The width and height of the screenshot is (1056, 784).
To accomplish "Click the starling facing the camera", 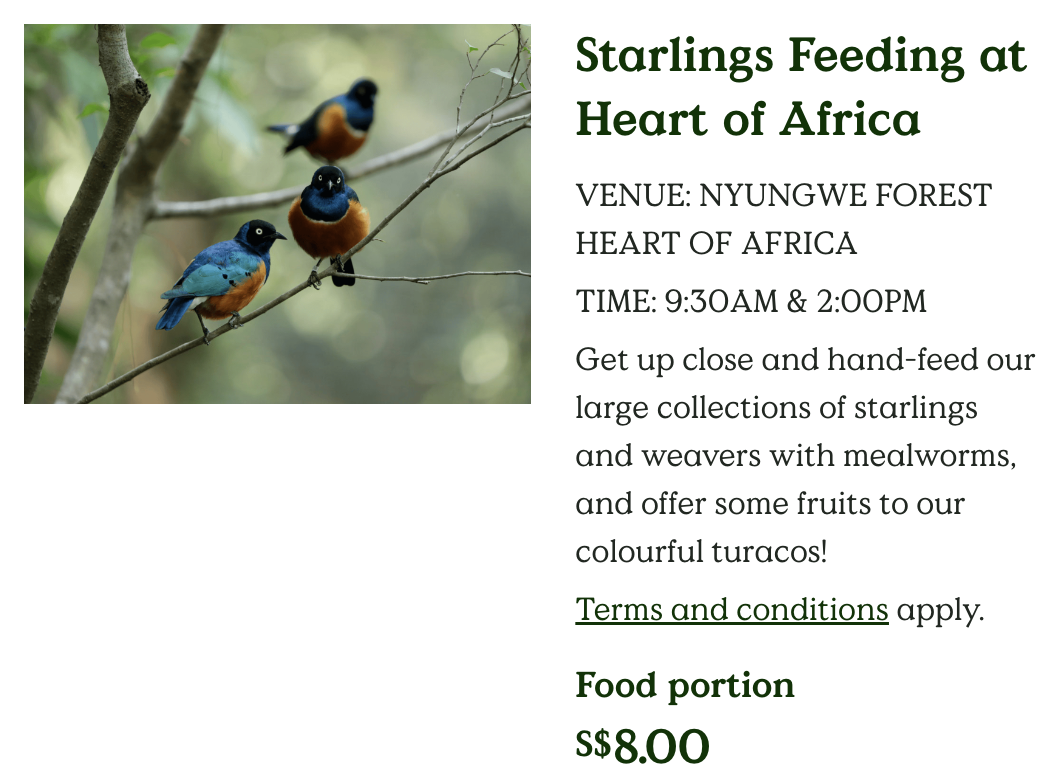I will click(x=329, y=222).
